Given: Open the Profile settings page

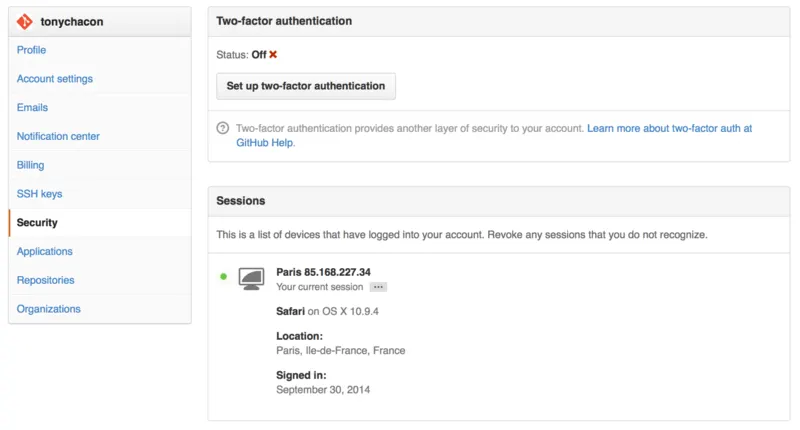Looking at the screenshot, I should (x=31, y=50).
